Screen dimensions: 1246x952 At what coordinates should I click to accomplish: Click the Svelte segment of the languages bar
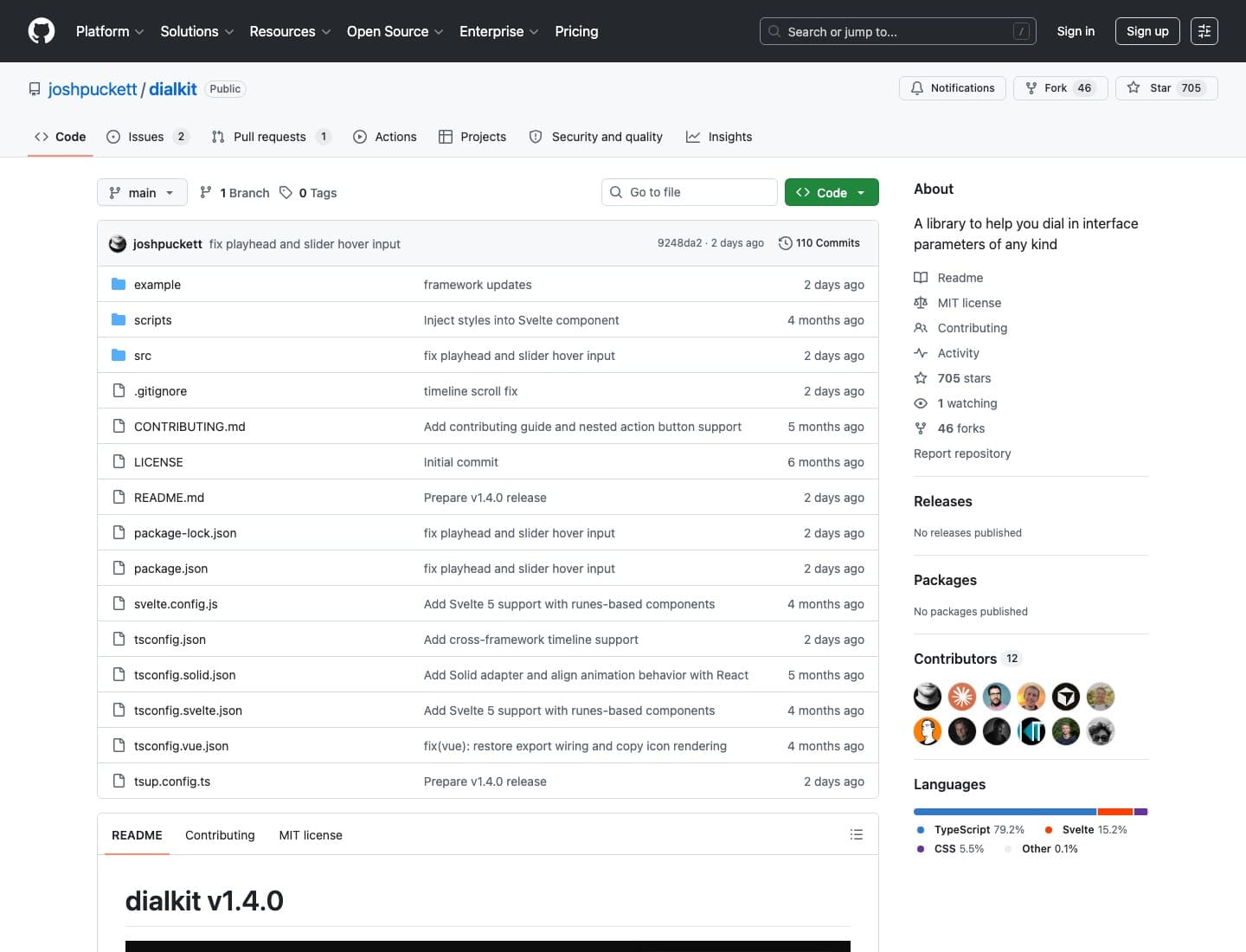tap(1115, 812)
